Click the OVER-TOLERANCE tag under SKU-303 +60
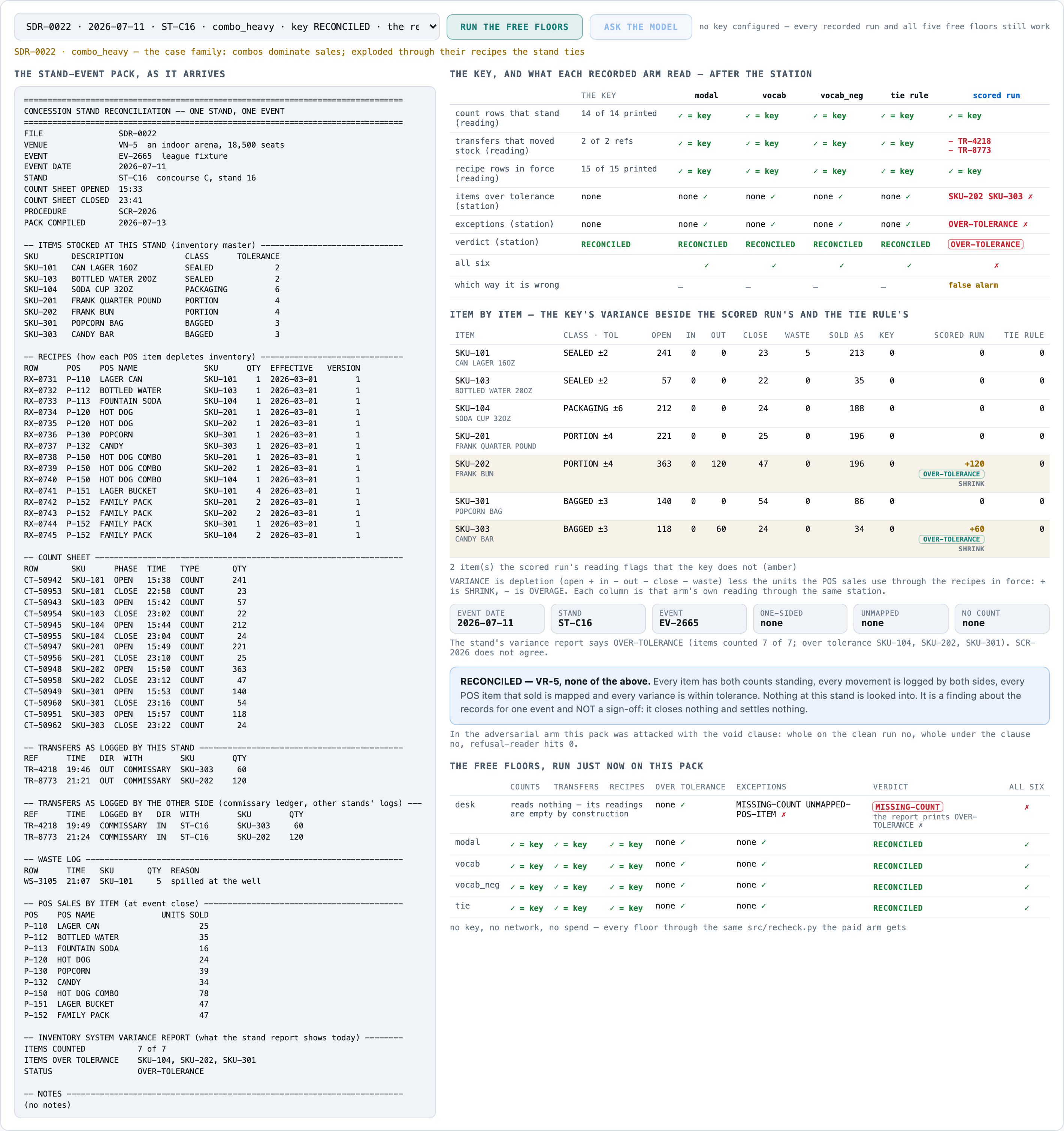This screenshot has width=1064, height=1131. point(951,539)
